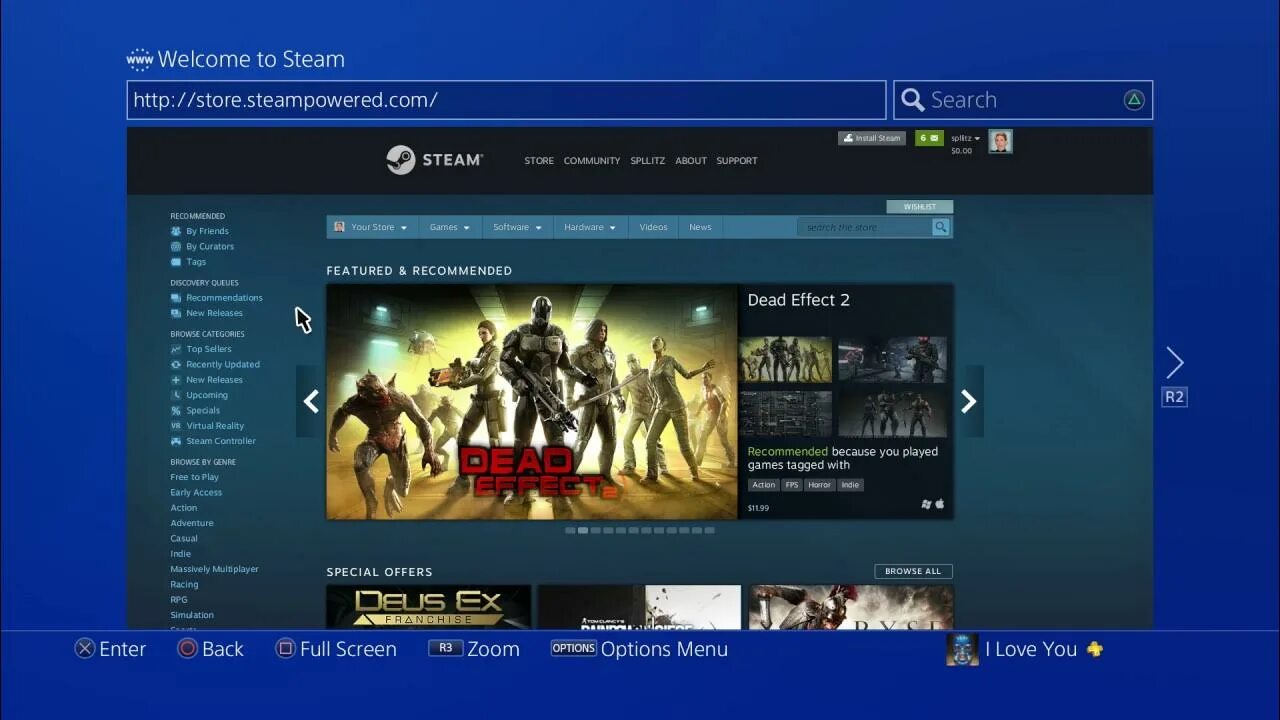The image size is (1280, 720).
Task: Open the Casual genre link
Action: tap(184, 538)
